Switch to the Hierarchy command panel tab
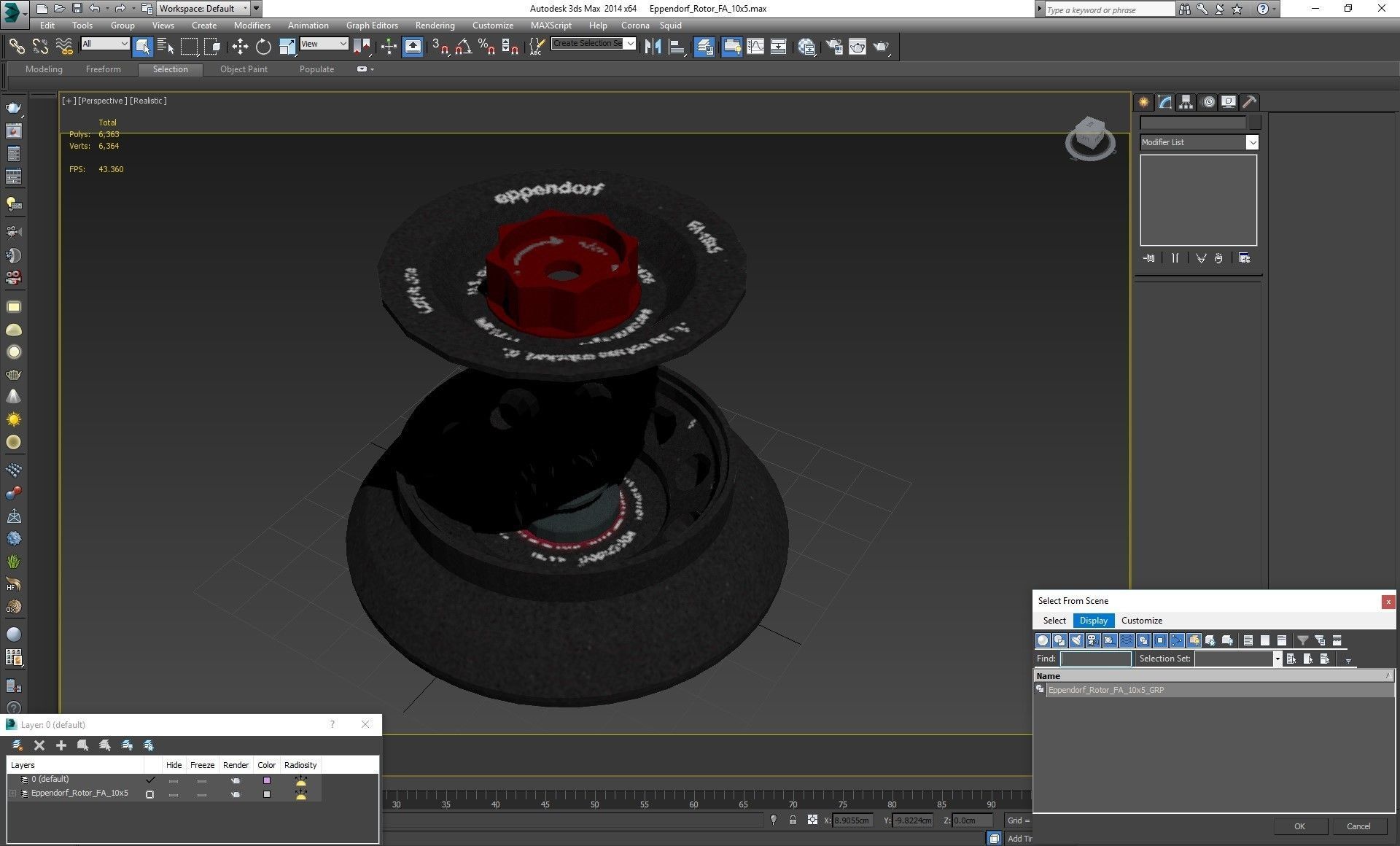The width and height of the screenshot is (1400, 846). [1186, 102]
